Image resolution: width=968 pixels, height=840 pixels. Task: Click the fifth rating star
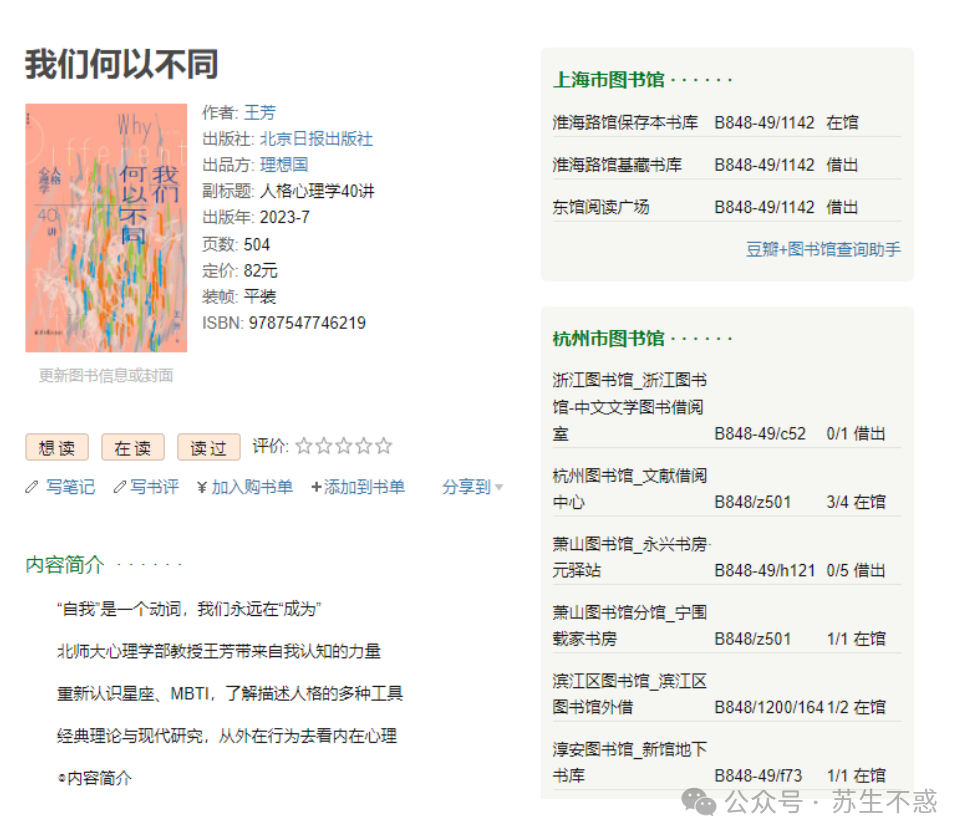[383, 446]
